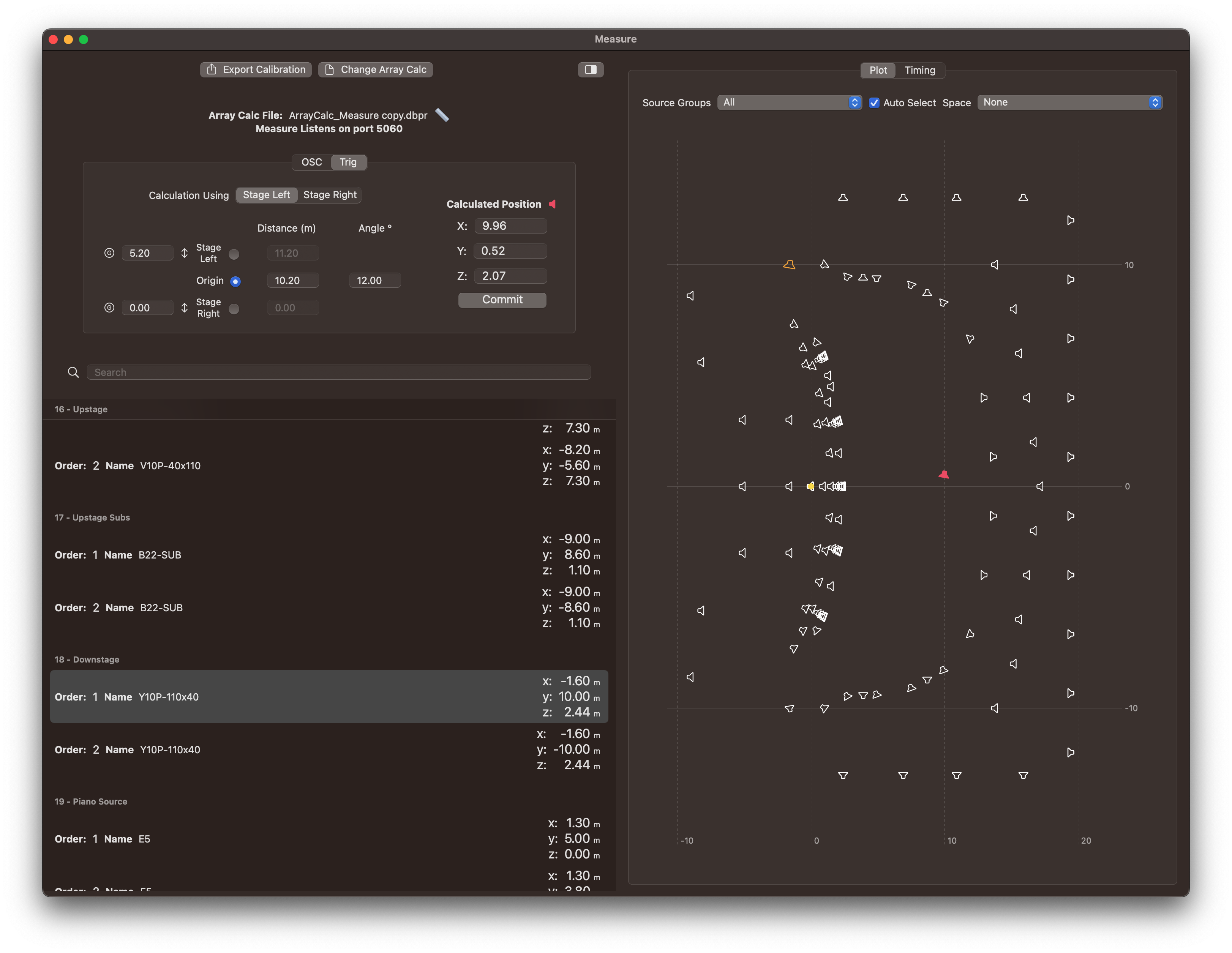Click Export Calibration button

click(256, 69)
